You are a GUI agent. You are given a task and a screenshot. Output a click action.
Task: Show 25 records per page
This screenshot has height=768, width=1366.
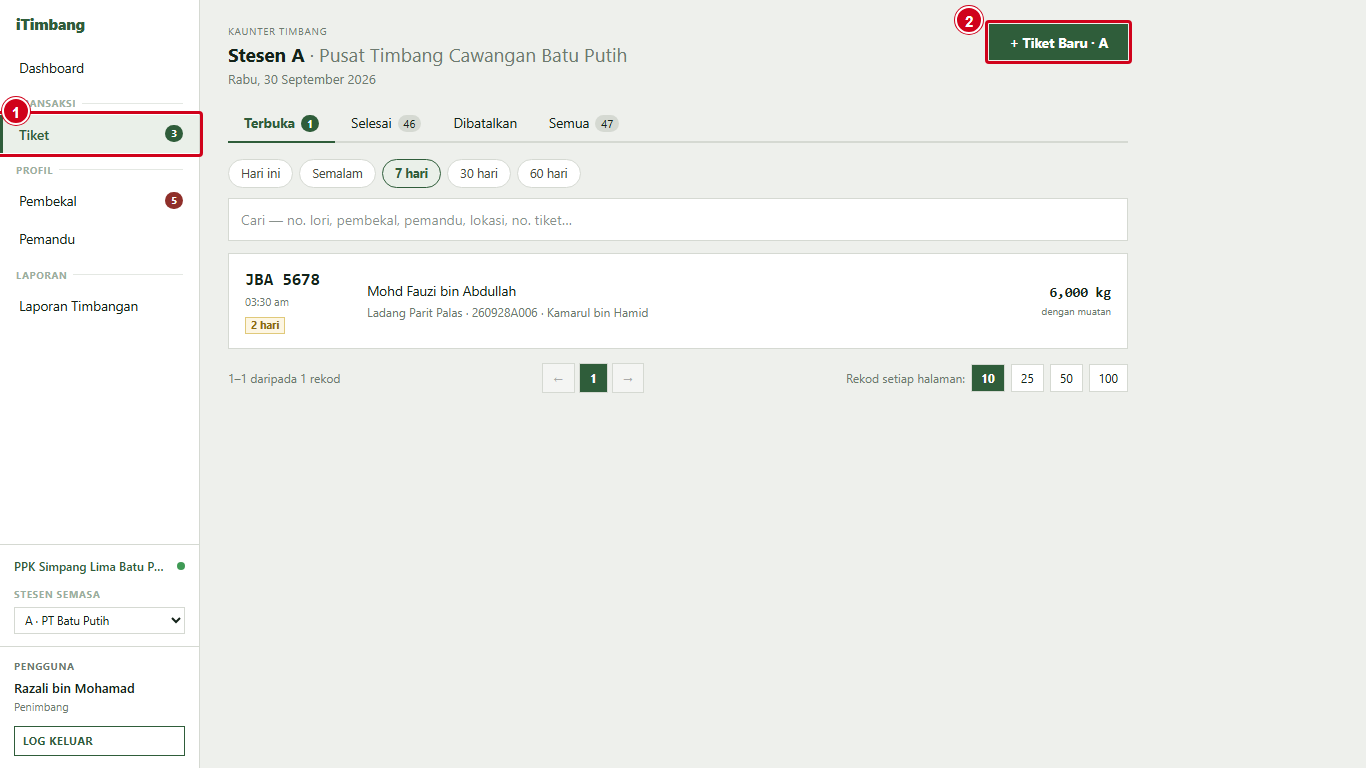[x=1027, y=378]
